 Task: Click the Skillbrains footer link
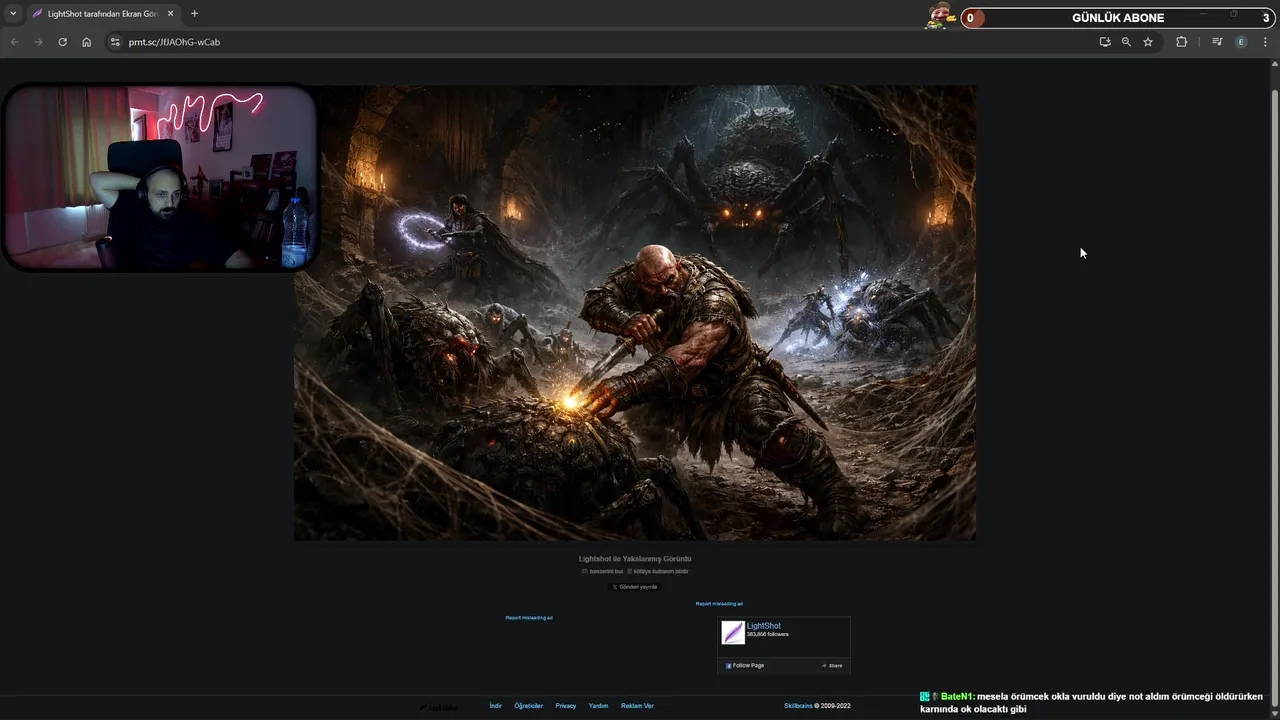798,706
